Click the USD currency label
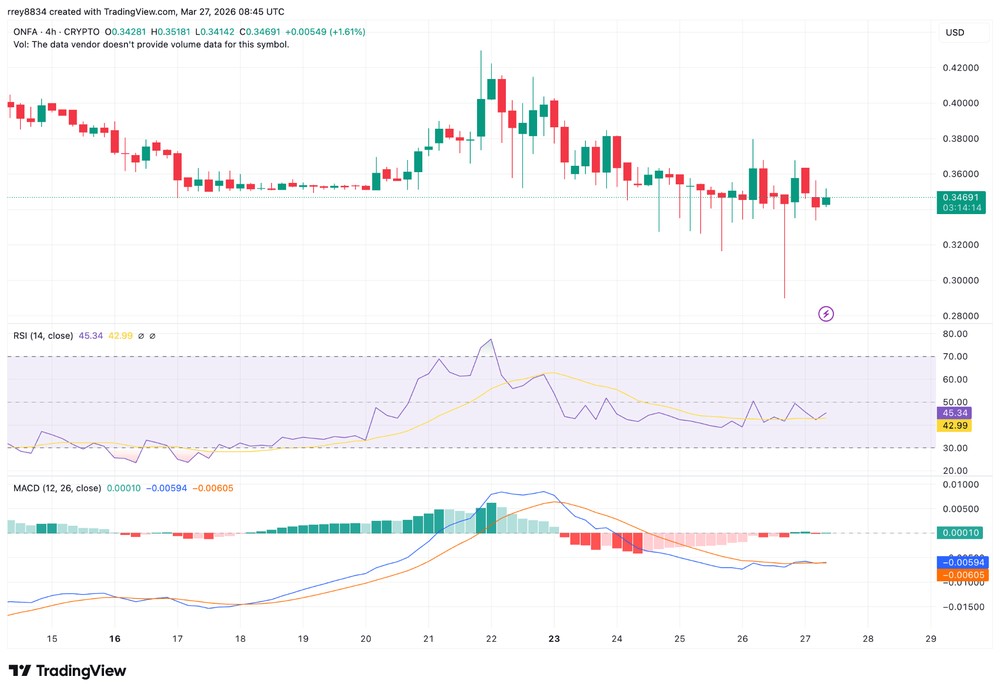Image resolution: width=1000 pixels, height=693 pixels. 955,33
